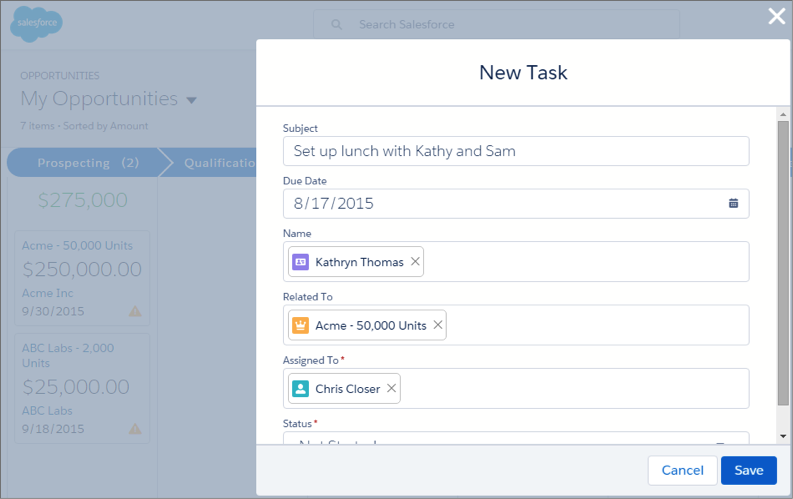Click the 9/18/2015 close date
Screen dimensions: 793x499
53,429
